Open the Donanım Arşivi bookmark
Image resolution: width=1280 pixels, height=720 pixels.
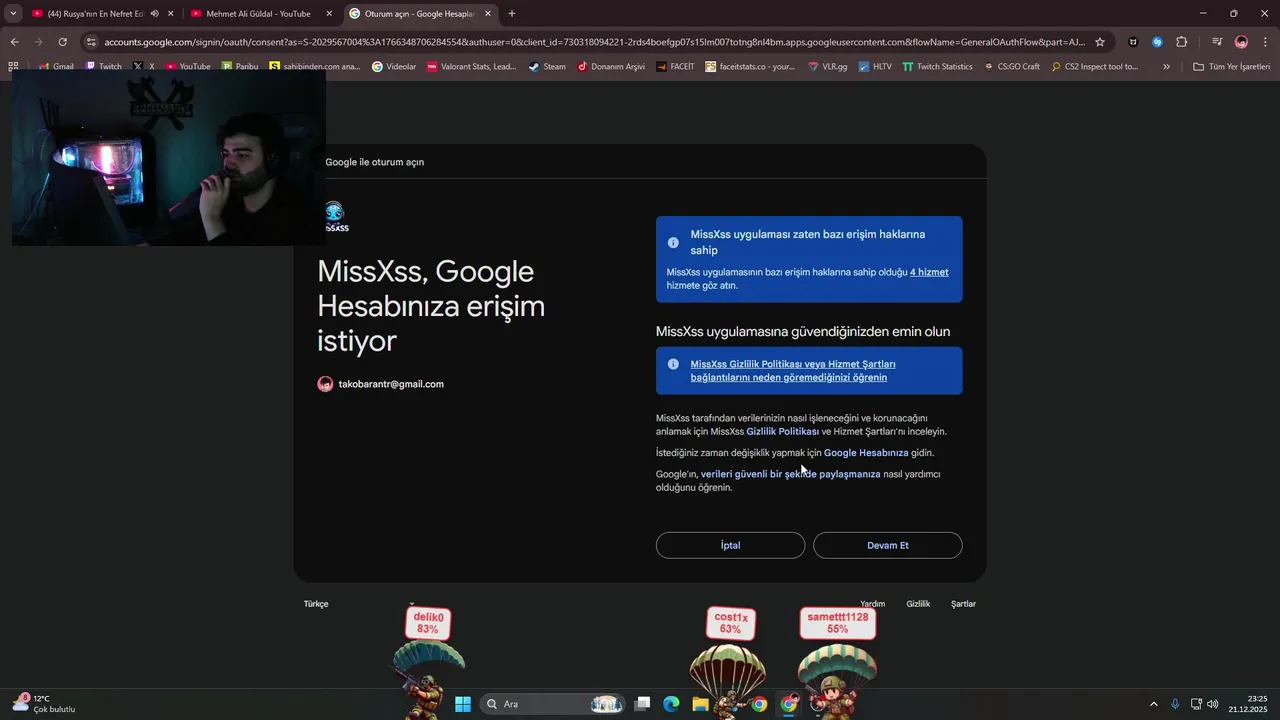click(611, 67)
